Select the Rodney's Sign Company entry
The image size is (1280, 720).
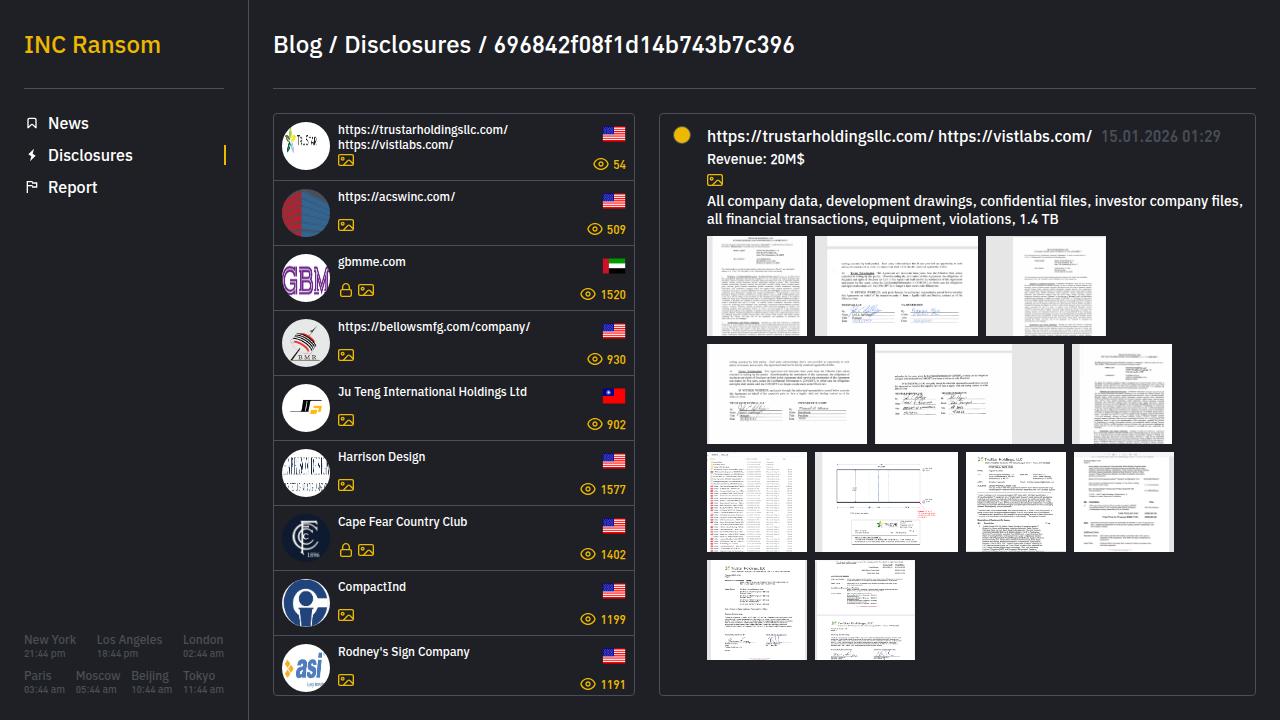click(x=404, y=652)
